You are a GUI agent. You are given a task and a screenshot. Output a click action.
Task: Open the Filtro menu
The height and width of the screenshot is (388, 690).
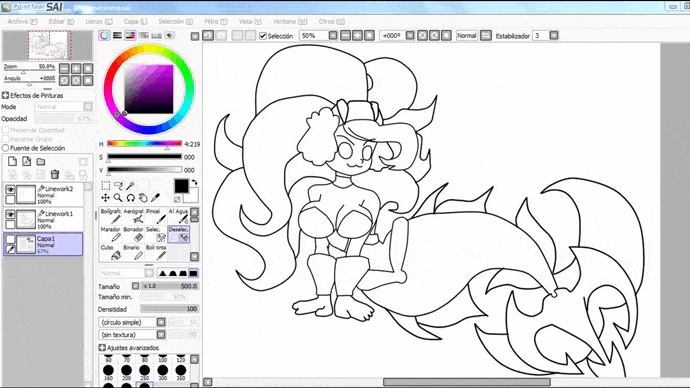coord(216,22)
